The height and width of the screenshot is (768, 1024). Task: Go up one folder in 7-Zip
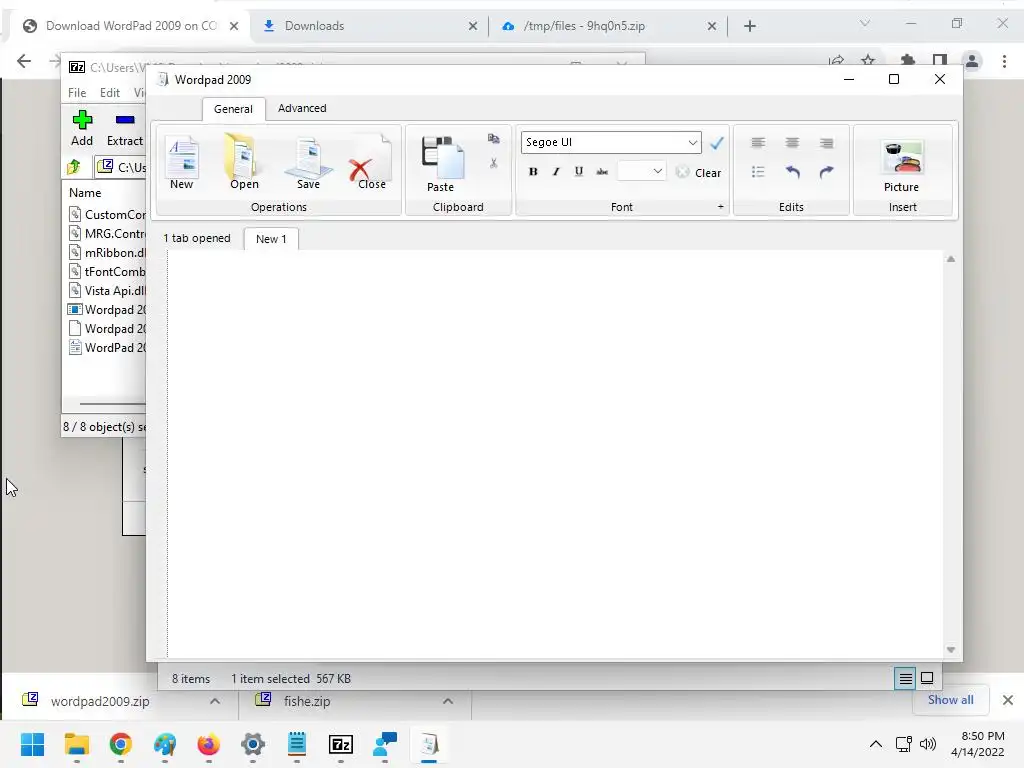[74, 167]
